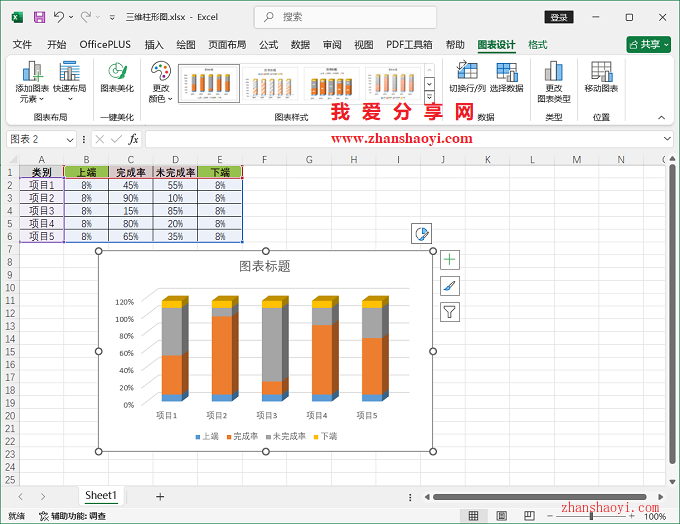Switch to Normal view in status bar
The image size is (680, 524).
tap(473, 516)
